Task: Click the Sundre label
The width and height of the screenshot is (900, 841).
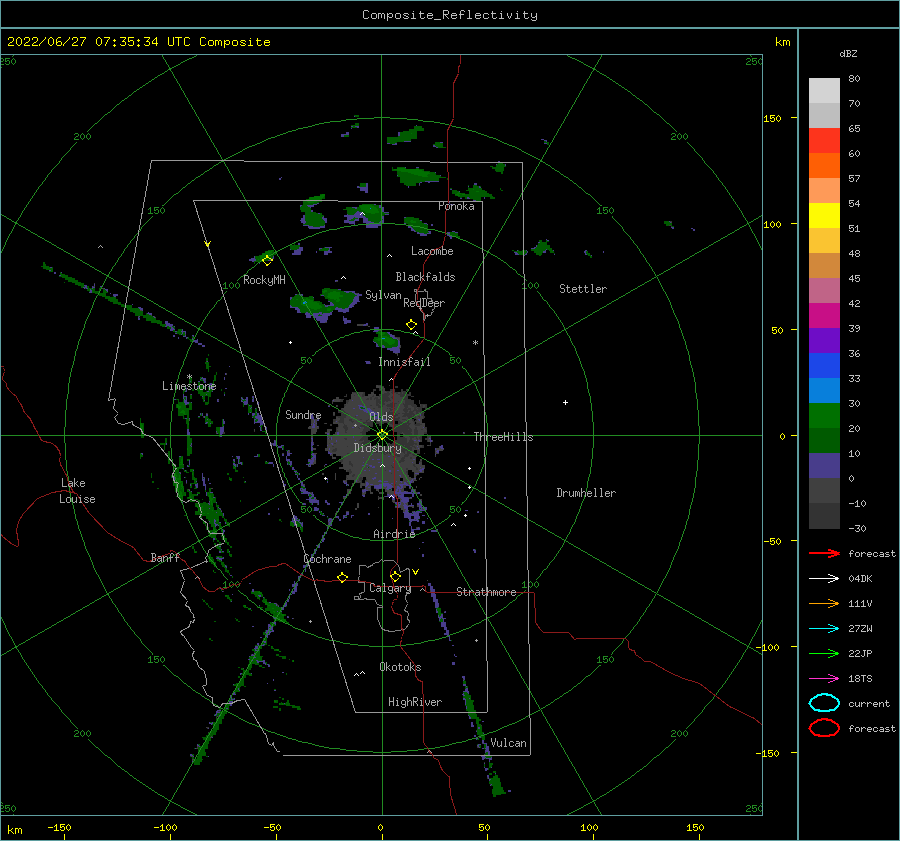Action: [x=303, y=414]
